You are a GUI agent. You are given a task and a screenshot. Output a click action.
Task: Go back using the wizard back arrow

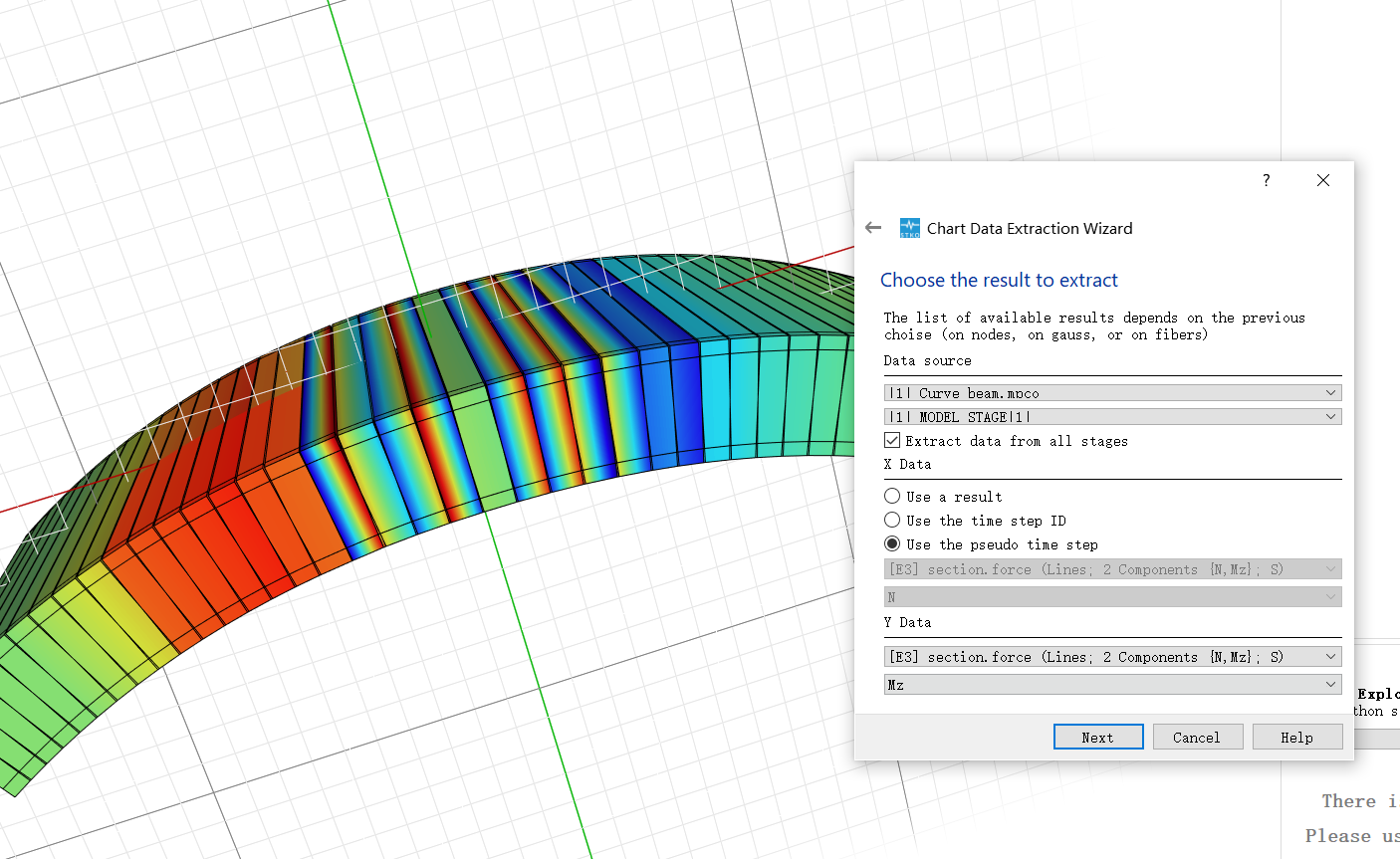[x=873, y=228]
